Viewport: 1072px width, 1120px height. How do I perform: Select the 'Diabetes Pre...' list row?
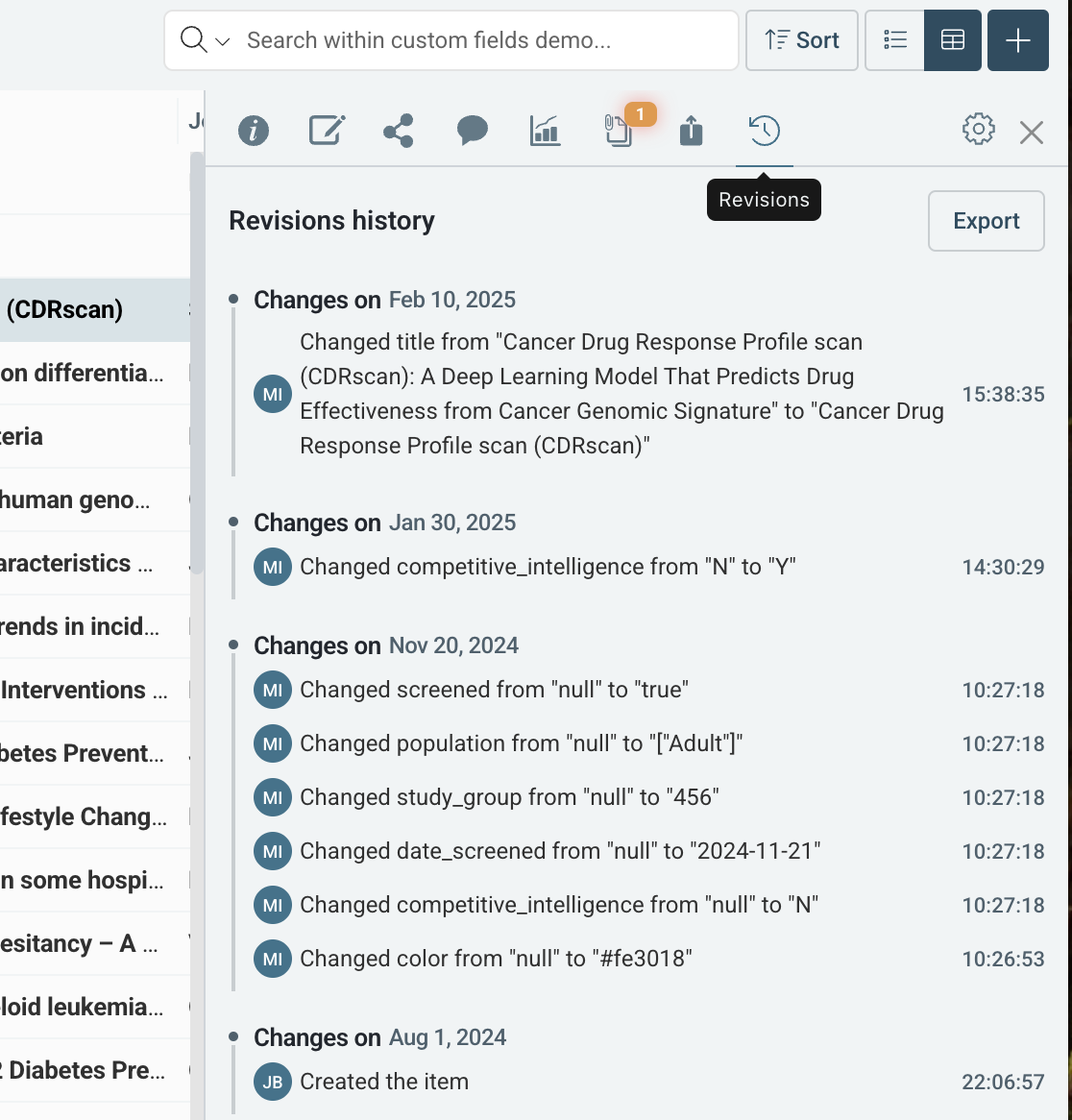click(95, 1070)
